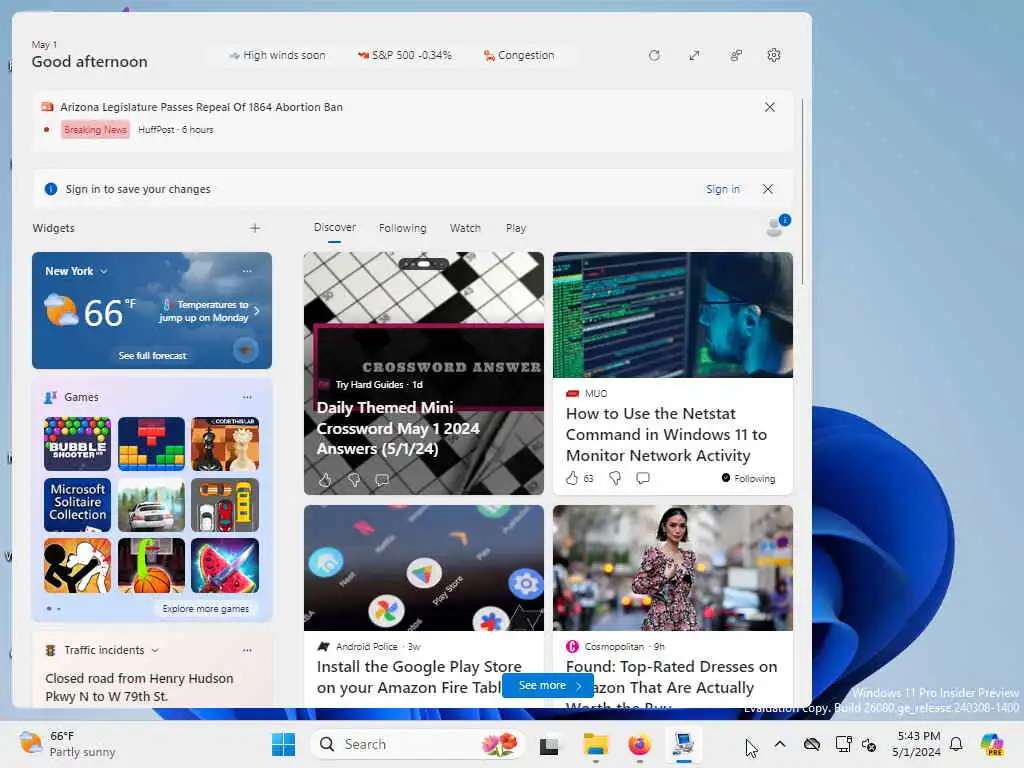Click See full forecast link

pos(152,355)
